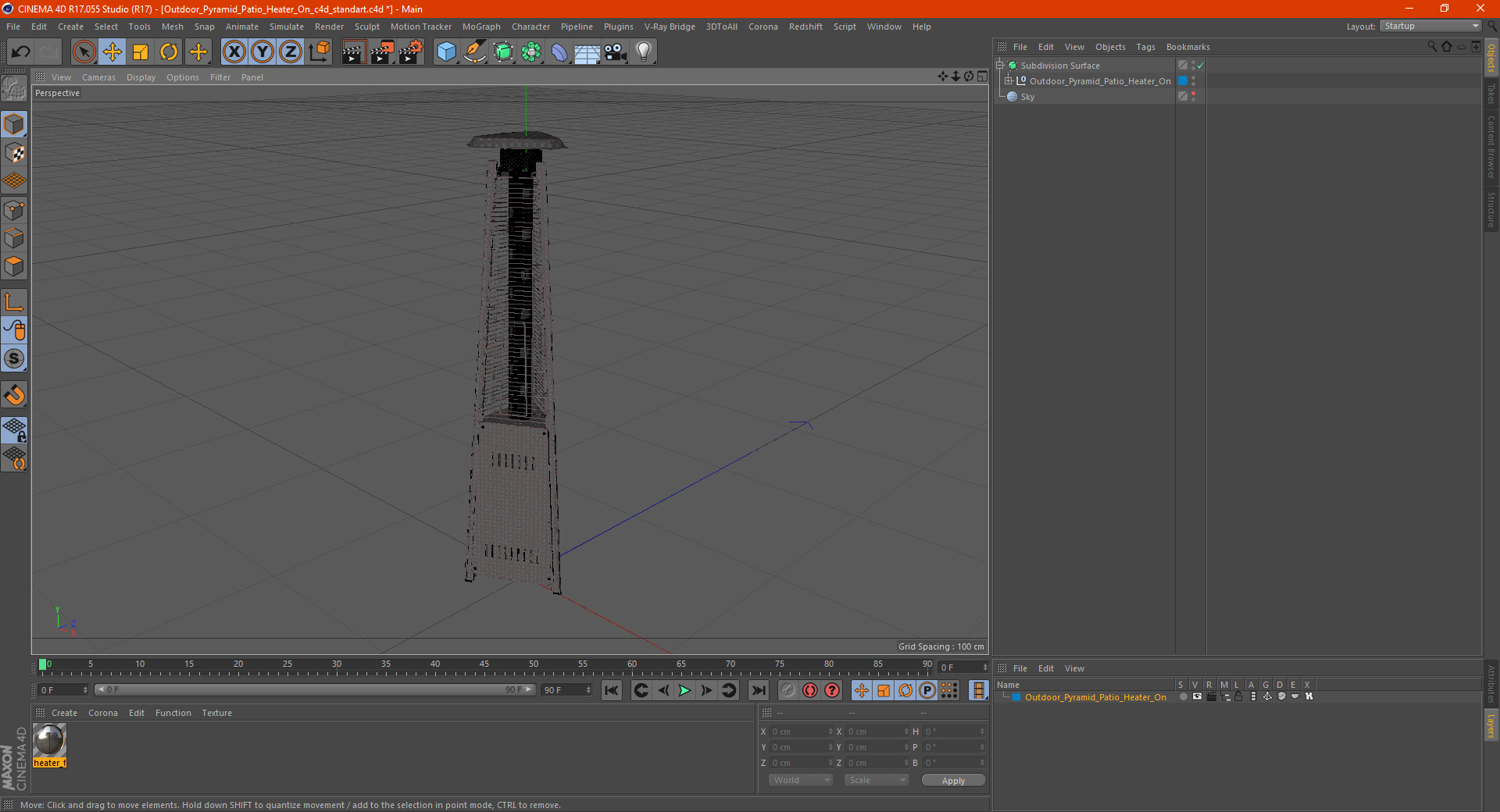The height and width of the screenshot is (812, 1500).
Task: Toggle layer visibility eye for Outdoor_Pyramid_Patio_Heater_On
Action: tap(1196, 697)
